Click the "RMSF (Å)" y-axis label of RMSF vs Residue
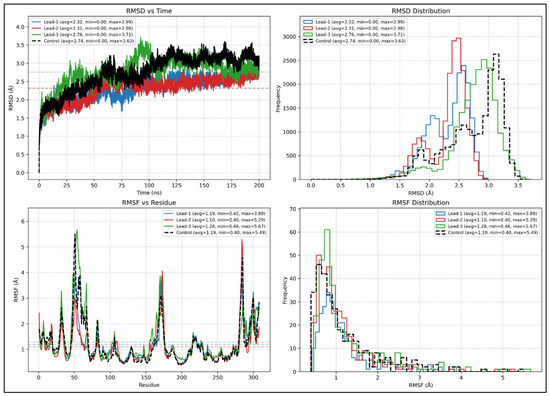This screenshot has height=396, width=550. pos(15,289)
